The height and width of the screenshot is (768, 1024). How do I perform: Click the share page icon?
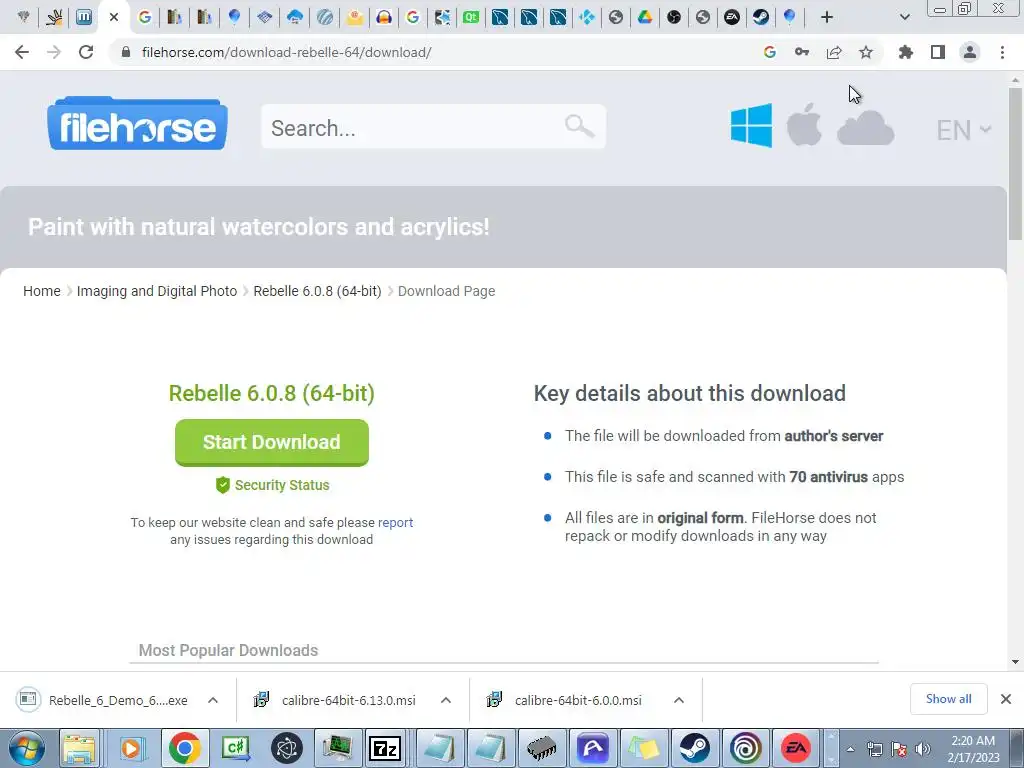coord(833,52)
